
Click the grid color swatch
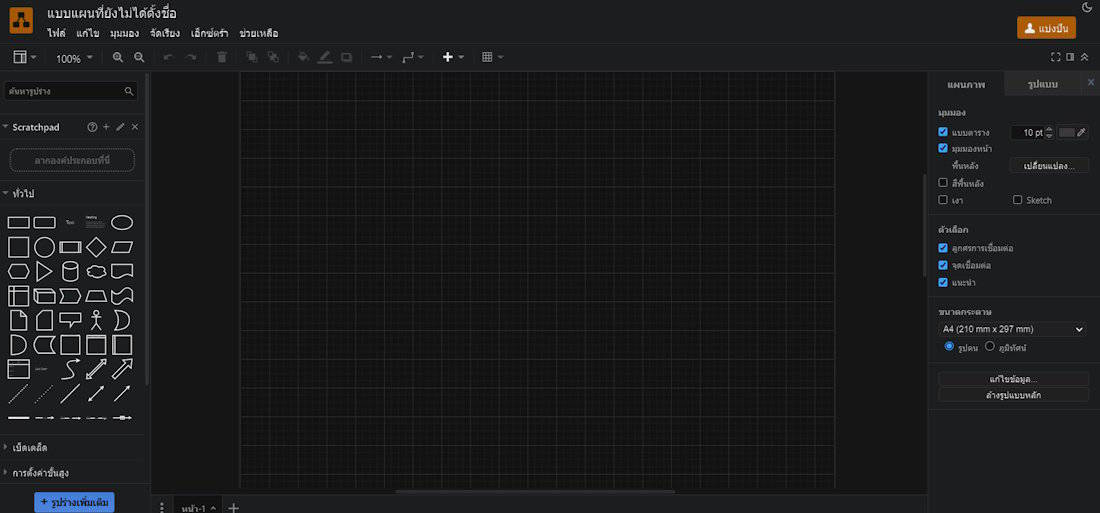click(1067, 132)
